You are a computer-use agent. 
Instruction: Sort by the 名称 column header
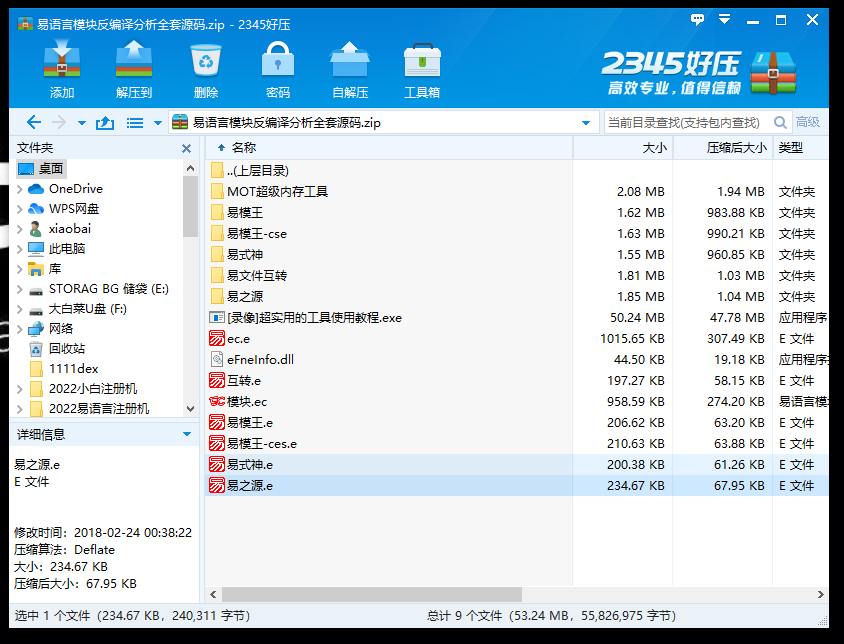pyautogui.click(x=244, y=148)
